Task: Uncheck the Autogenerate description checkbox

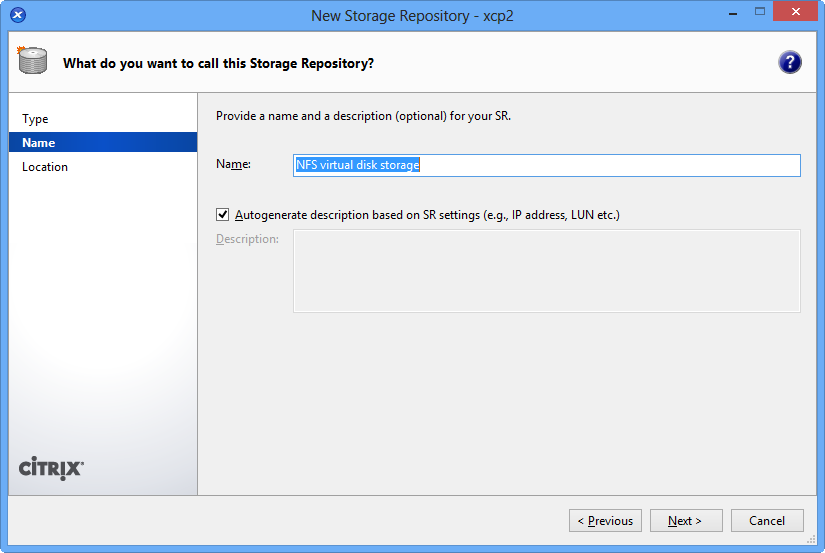Action: tap(222, 214)
